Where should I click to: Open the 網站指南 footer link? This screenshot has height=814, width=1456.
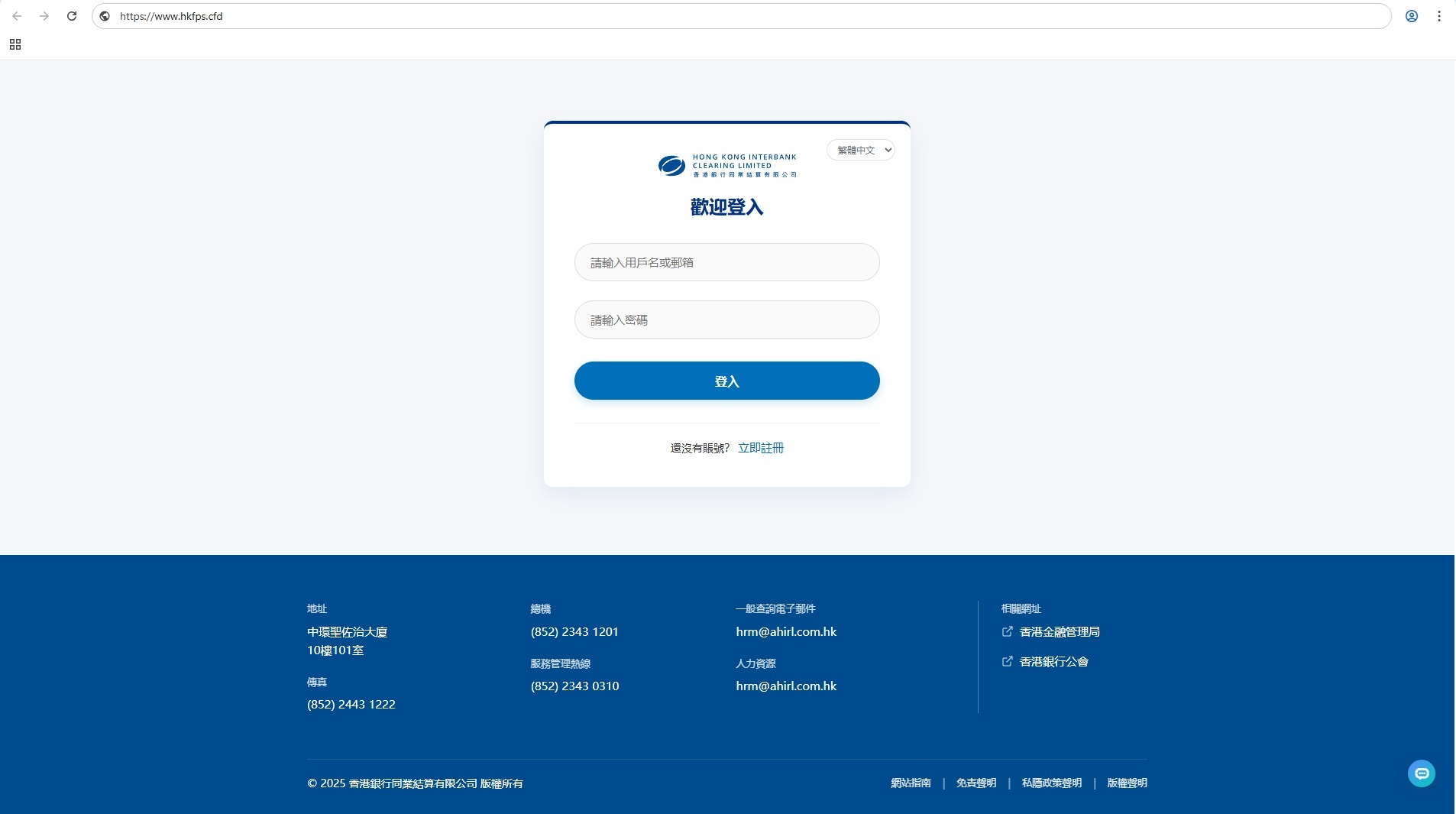click(x=911, y=783)
